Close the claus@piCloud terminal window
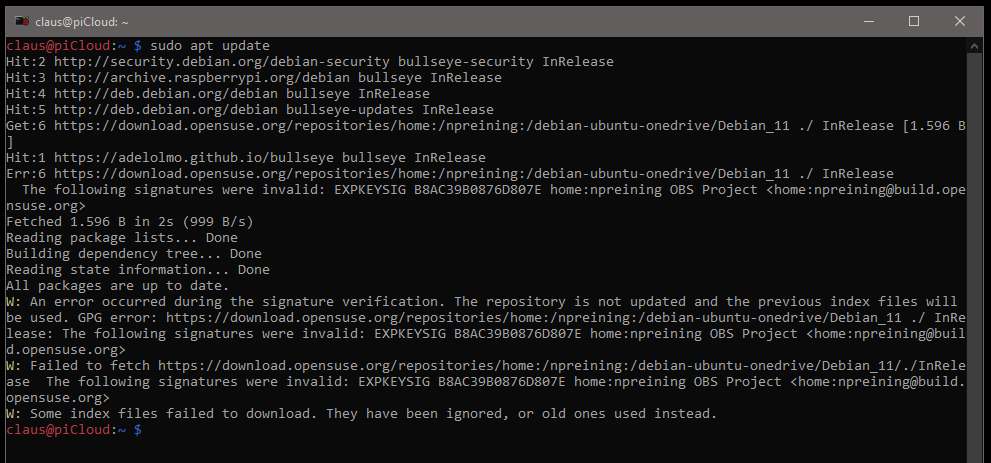 [x=959, y=21]
